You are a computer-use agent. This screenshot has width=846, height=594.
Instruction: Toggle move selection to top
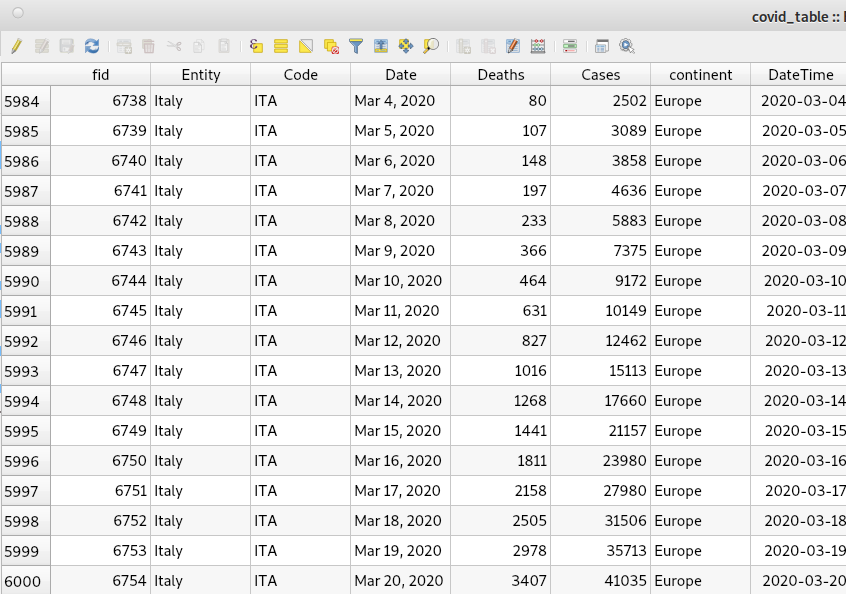pyautogui.click(x=381, y=46)
